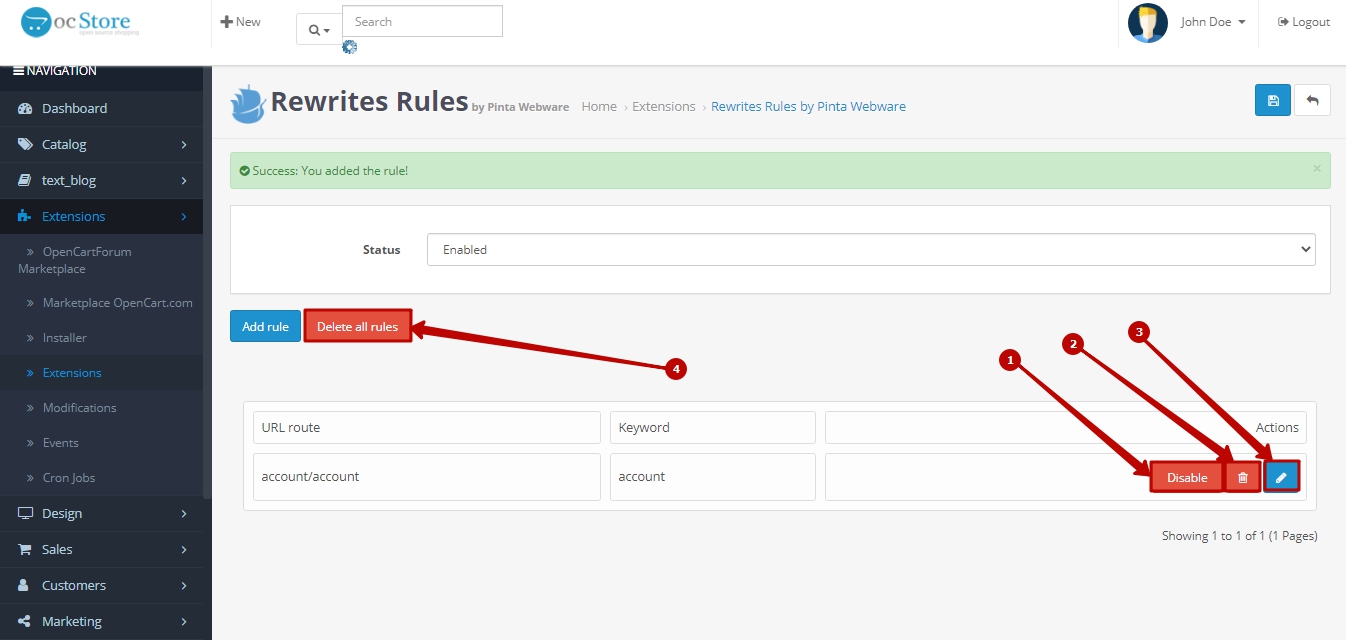Click the Add rule button
This screenshot has width=1346, height=640.
265,326
